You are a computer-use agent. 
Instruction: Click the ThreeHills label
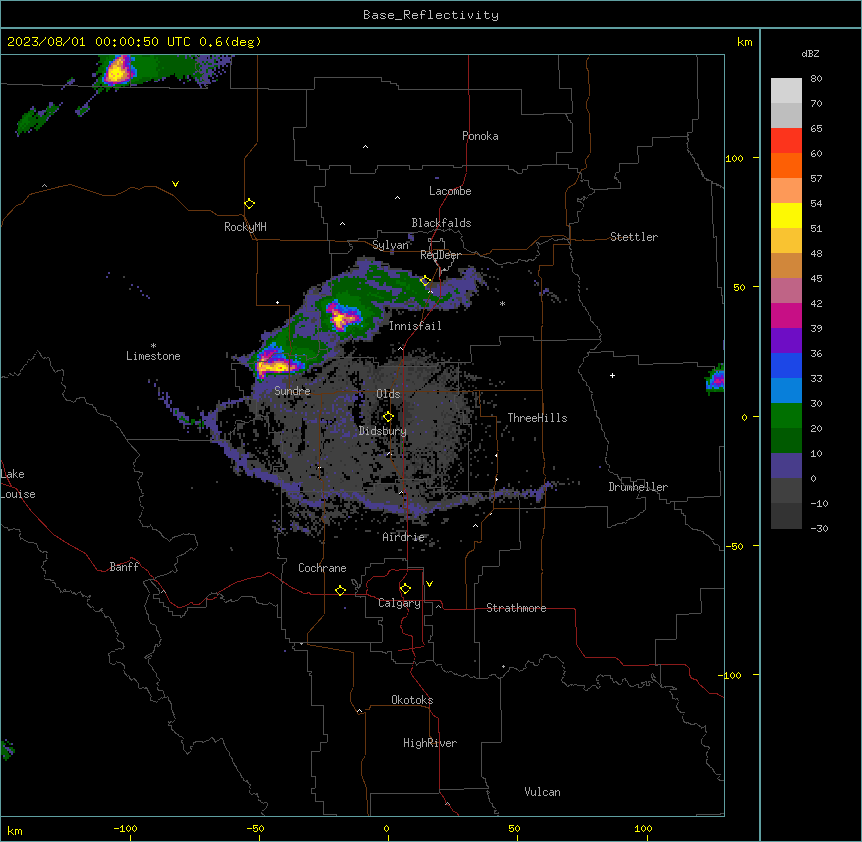(x=537, y=418)
